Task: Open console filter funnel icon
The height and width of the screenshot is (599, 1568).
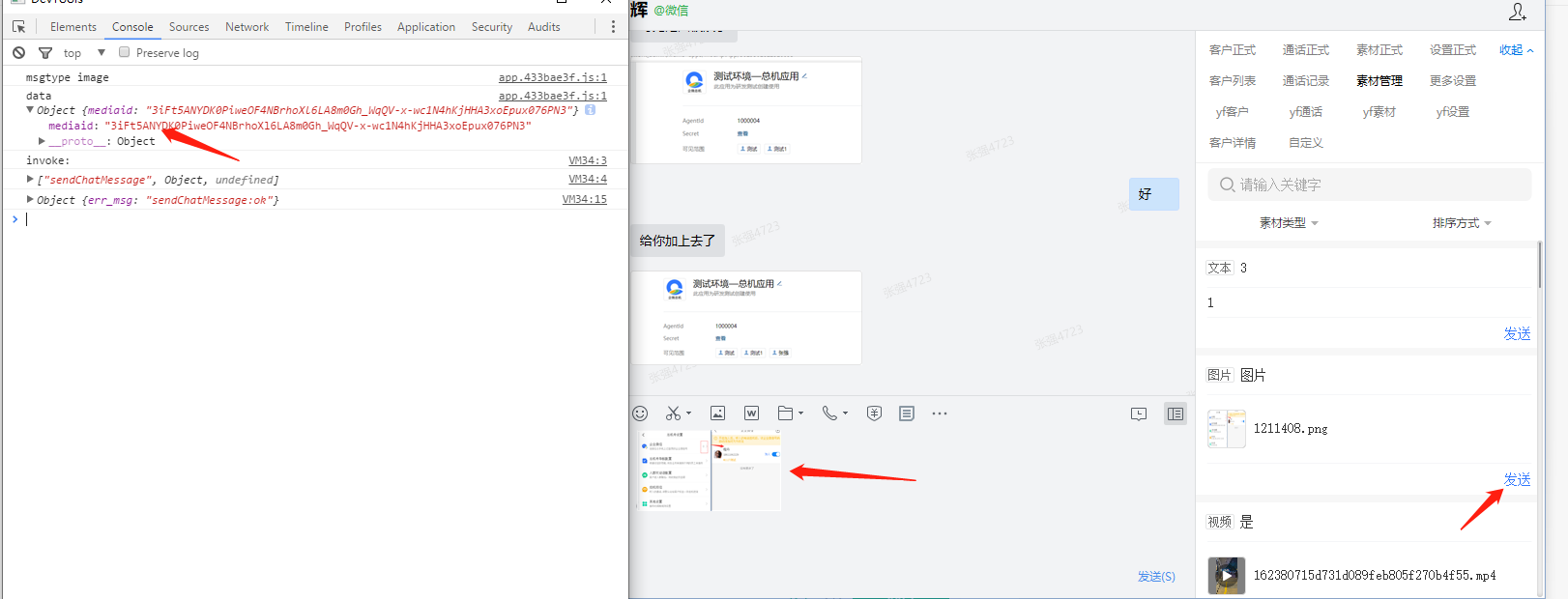Action: (x=44, y=53)
